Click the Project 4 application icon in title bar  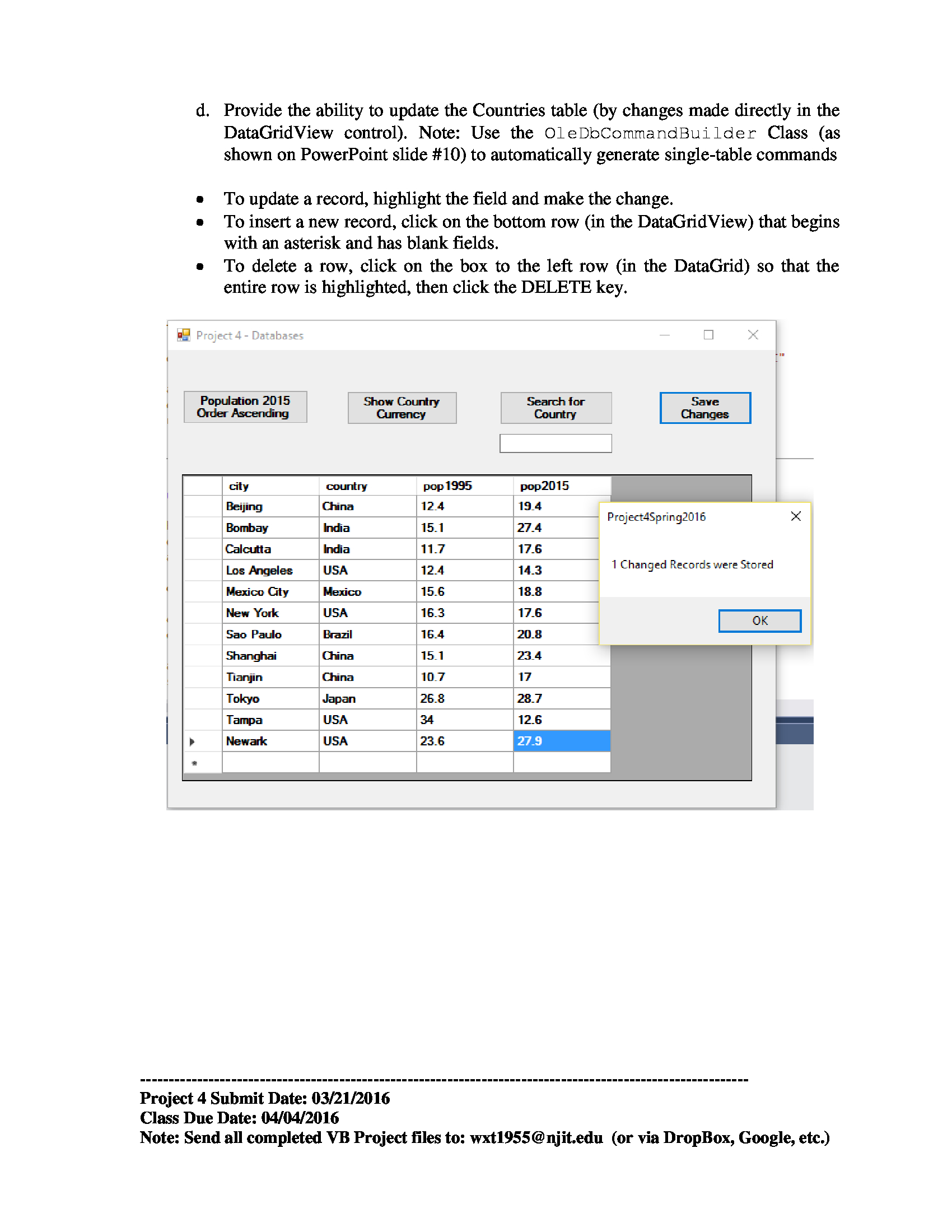point(183,334)
